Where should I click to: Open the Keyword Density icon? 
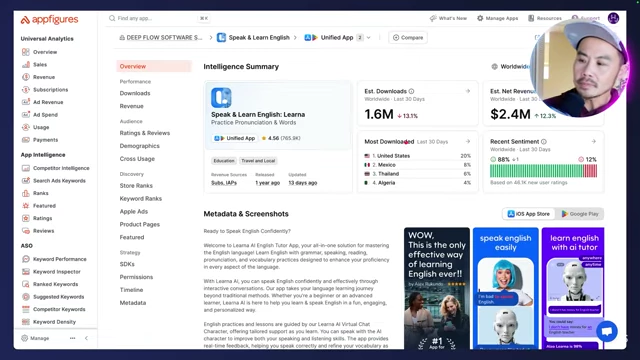coord(26,322)
